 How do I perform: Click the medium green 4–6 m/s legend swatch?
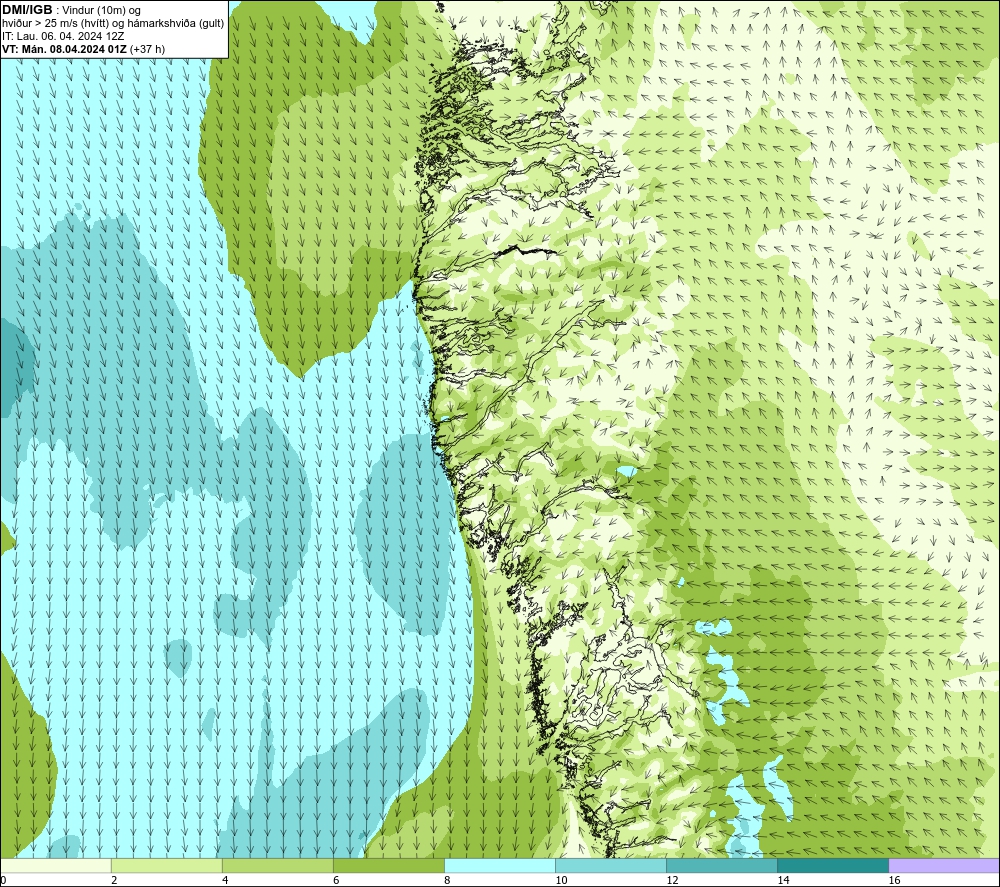click(x=278, y=865)
